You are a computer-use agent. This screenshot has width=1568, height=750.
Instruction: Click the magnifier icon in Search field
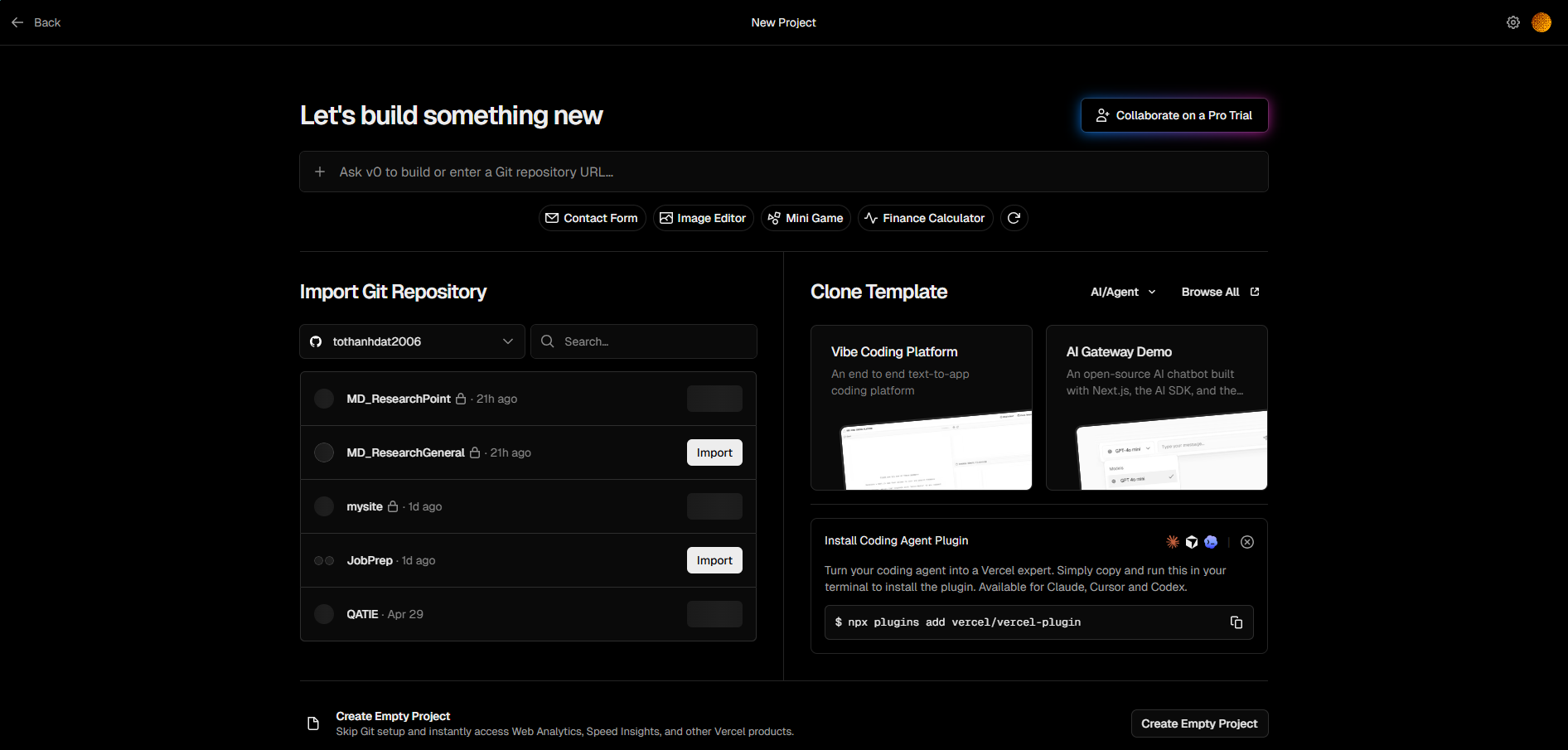pyautogui.click(x=548, y=341)
